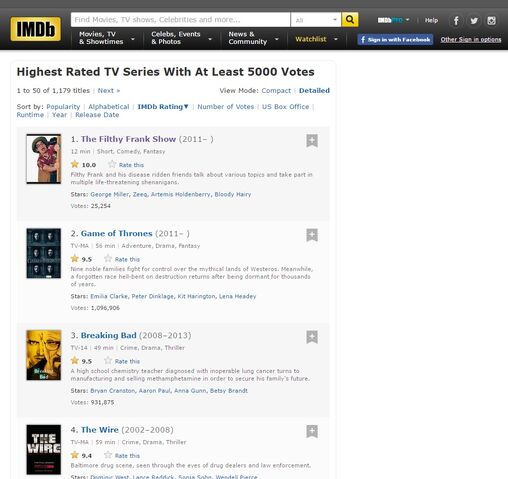Image resolution: width=508 pixels, height=479 pixels.
Task: Open Game of Thrones title link
Action: click(x=116, y=233)
